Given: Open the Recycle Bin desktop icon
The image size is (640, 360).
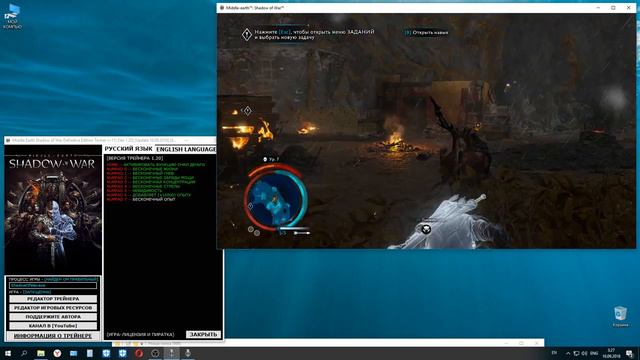Looking at the screenshot, I should tap(620, 317).
